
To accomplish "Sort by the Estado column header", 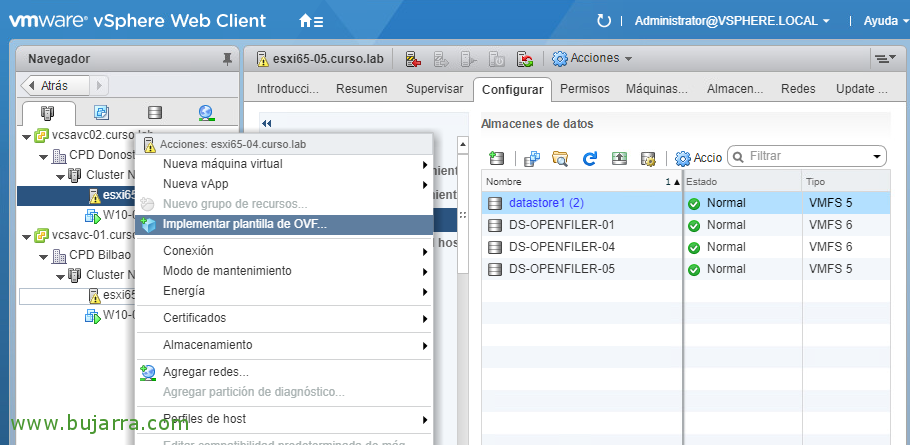I will tap(742, 182).
